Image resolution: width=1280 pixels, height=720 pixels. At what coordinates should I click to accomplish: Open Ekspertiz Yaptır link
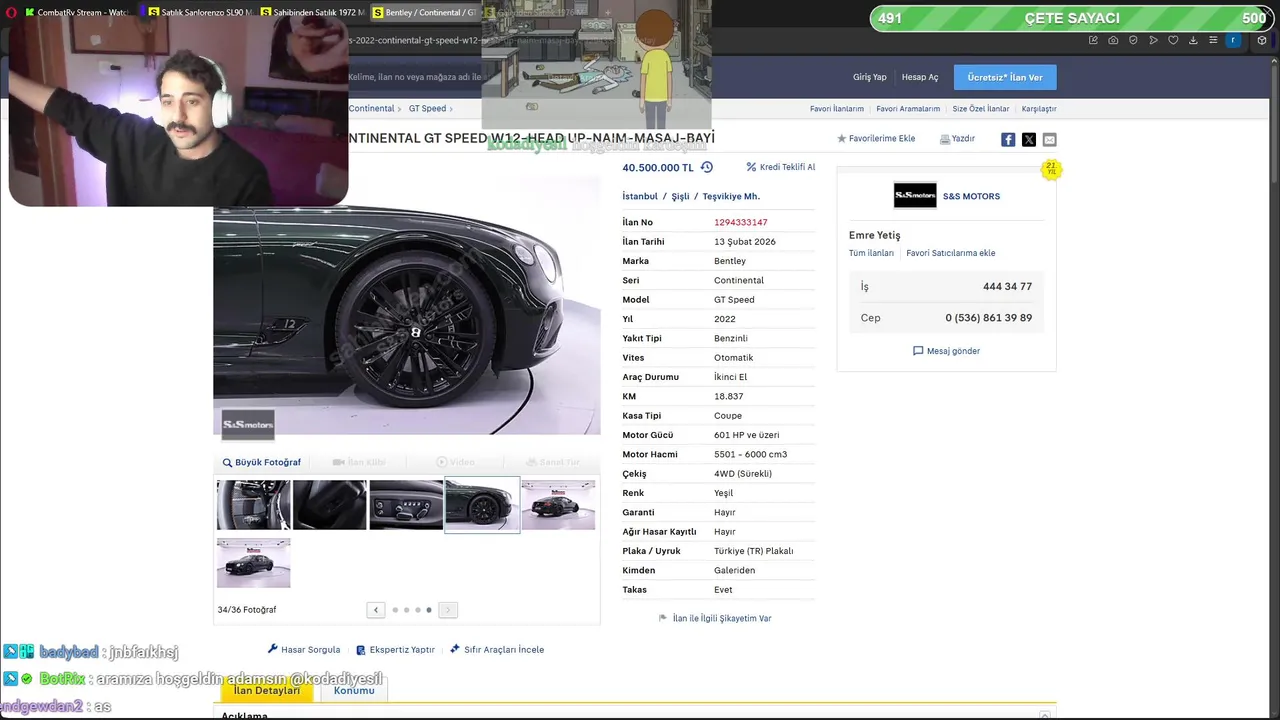click(x=395, y=649)
